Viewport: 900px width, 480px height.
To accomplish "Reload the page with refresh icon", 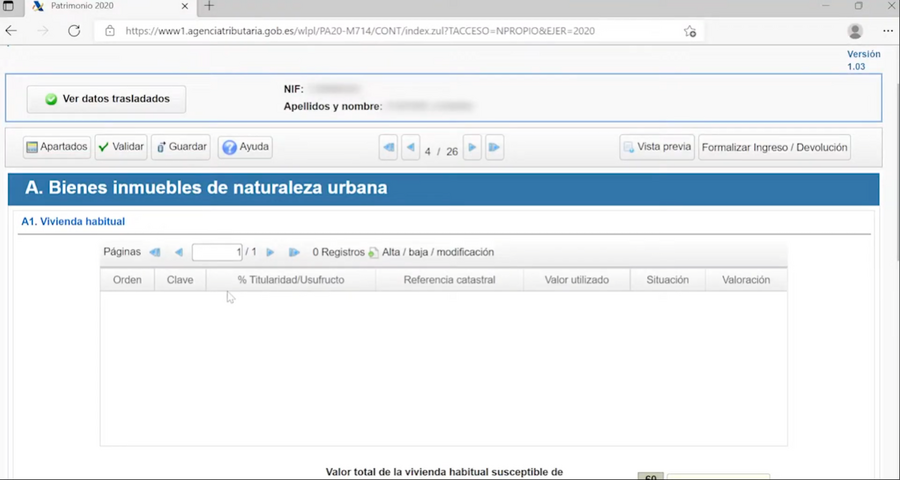I will coord(74,31).
